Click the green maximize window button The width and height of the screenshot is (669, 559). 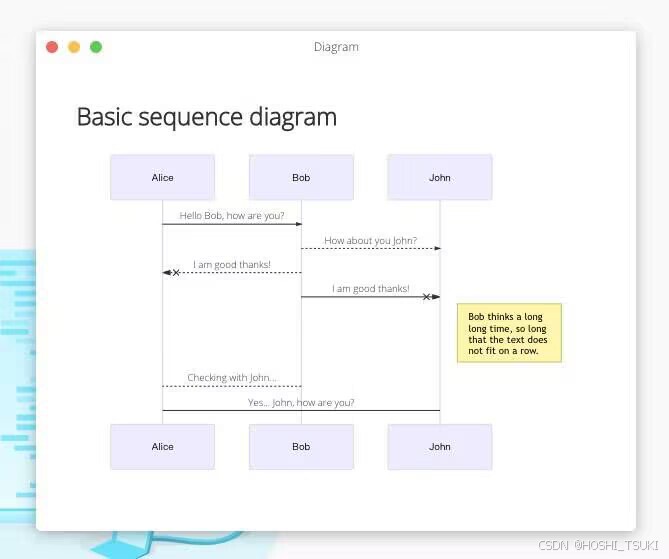tap(96, 47)
